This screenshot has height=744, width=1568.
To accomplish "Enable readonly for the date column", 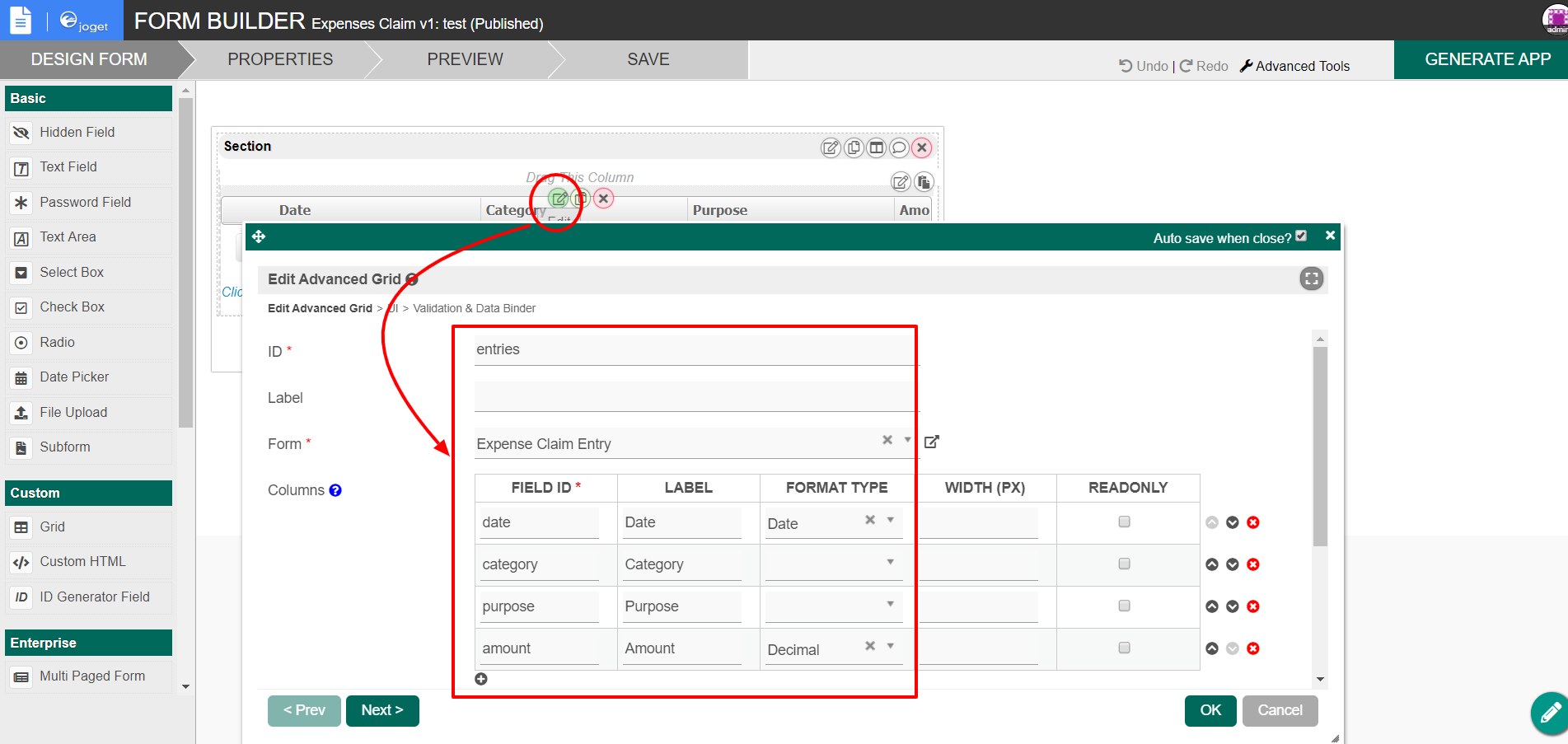I will (1124, 522).
